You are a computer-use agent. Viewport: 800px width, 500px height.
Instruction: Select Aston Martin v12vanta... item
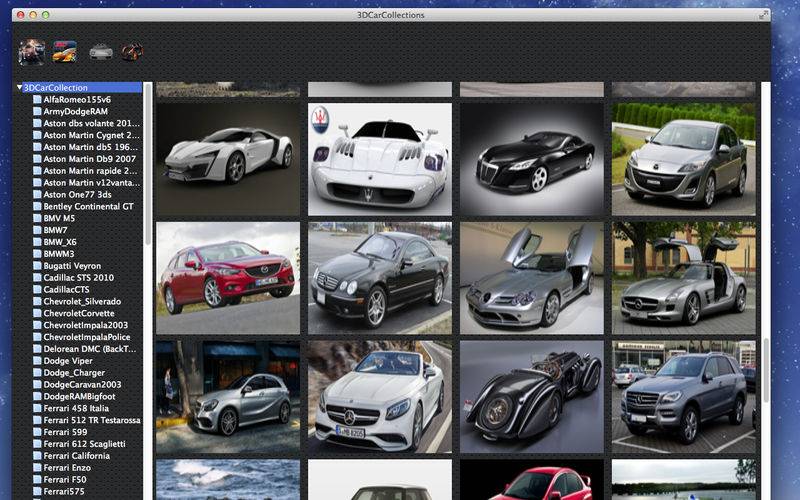[x=91, y=183]
